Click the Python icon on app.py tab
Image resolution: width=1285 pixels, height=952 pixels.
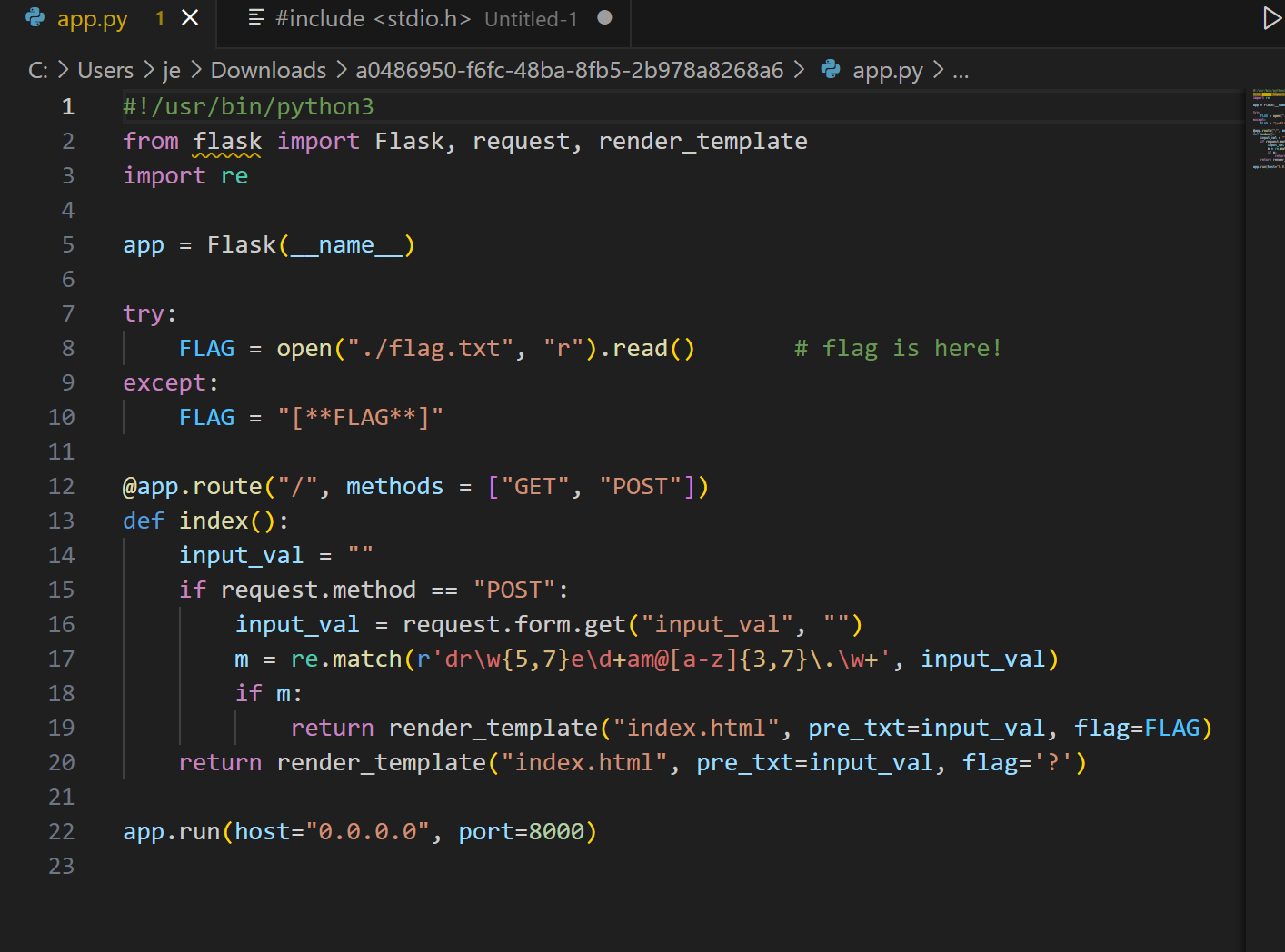pyautogui.click(x=34, y=18)
